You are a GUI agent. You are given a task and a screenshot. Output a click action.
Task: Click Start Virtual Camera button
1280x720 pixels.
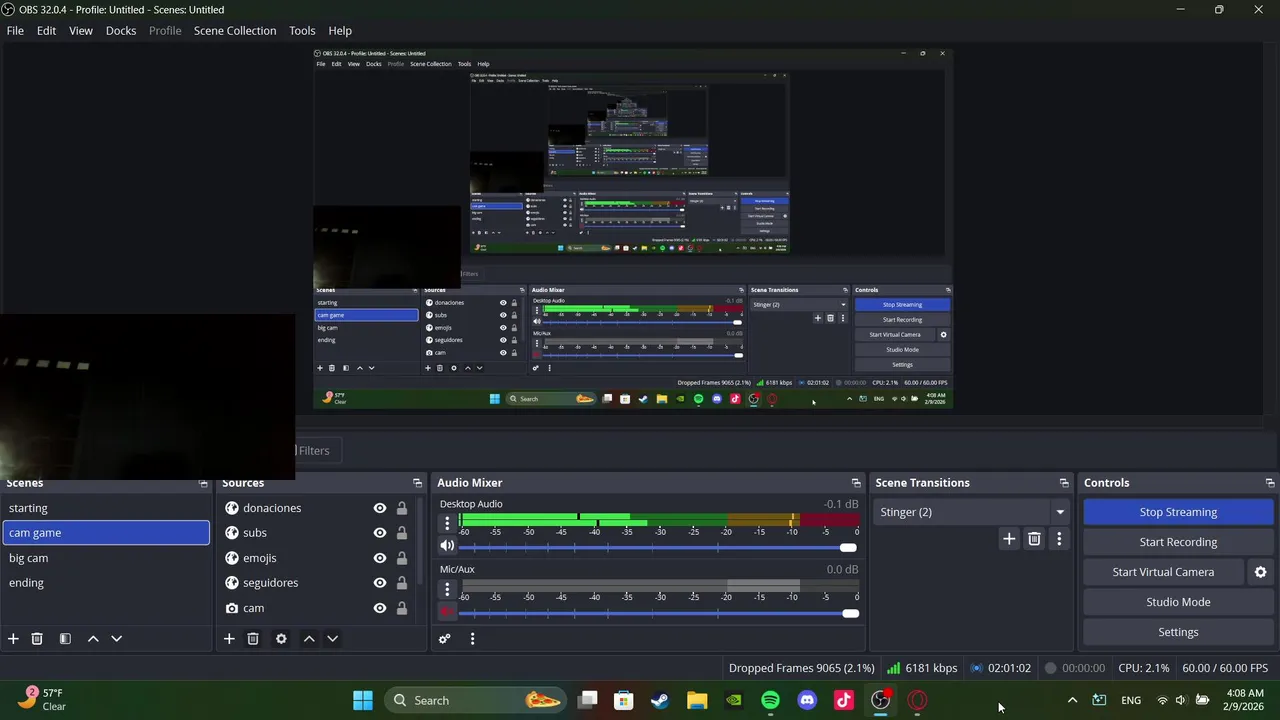[x=1163, y=572]
